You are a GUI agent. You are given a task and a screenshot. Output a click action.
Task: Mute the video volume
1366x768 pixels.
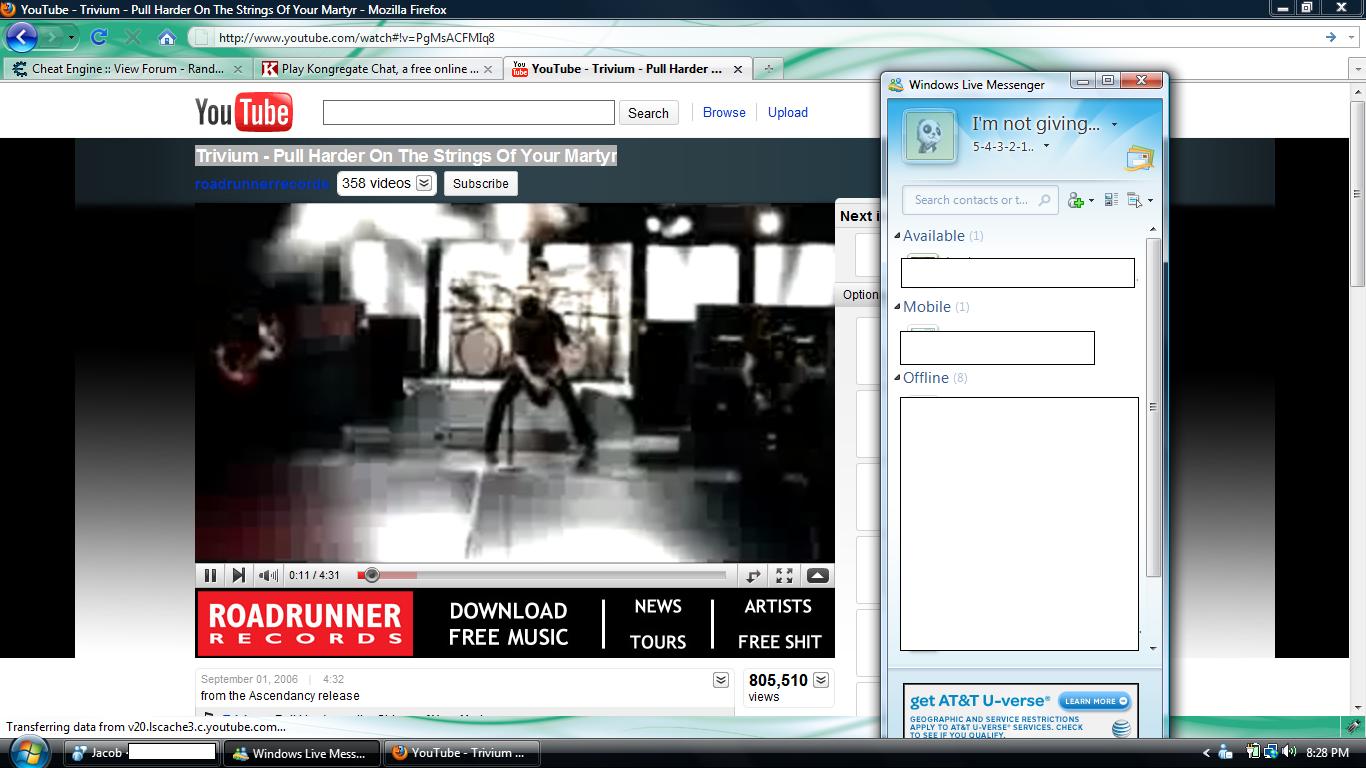click(x=268, y=575)
